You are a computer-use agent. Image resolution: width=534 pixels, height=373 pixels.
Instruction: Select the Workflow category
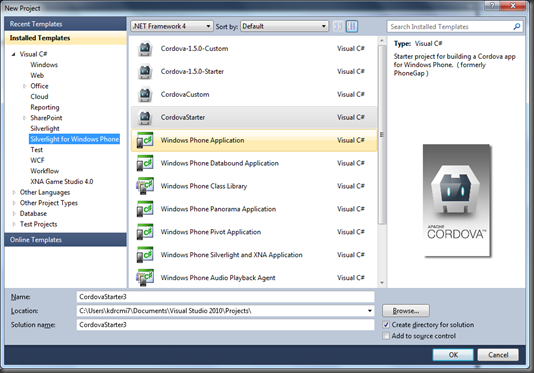(45, 171)
